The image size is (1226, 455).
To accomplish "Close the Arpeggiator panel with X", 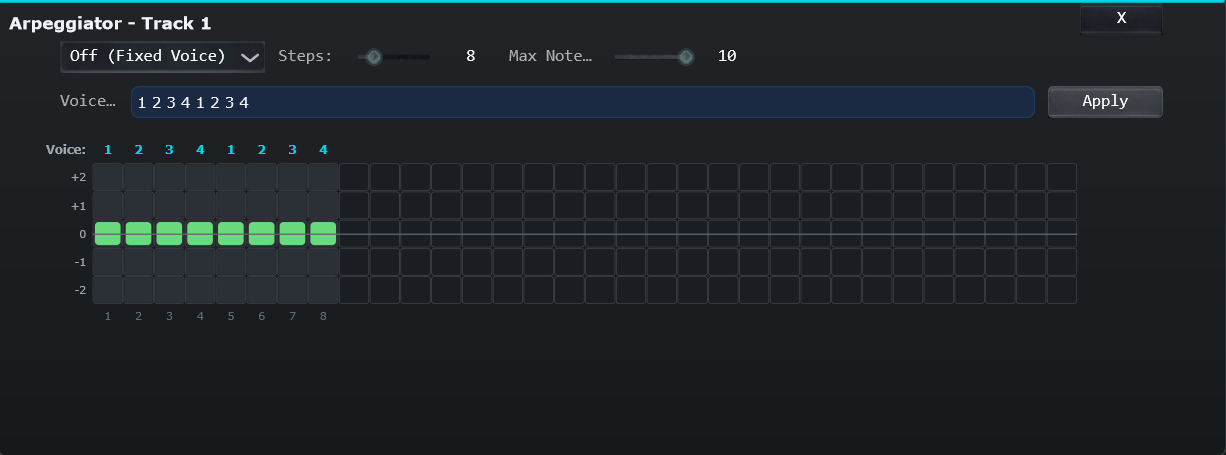I will (1121, 19).
